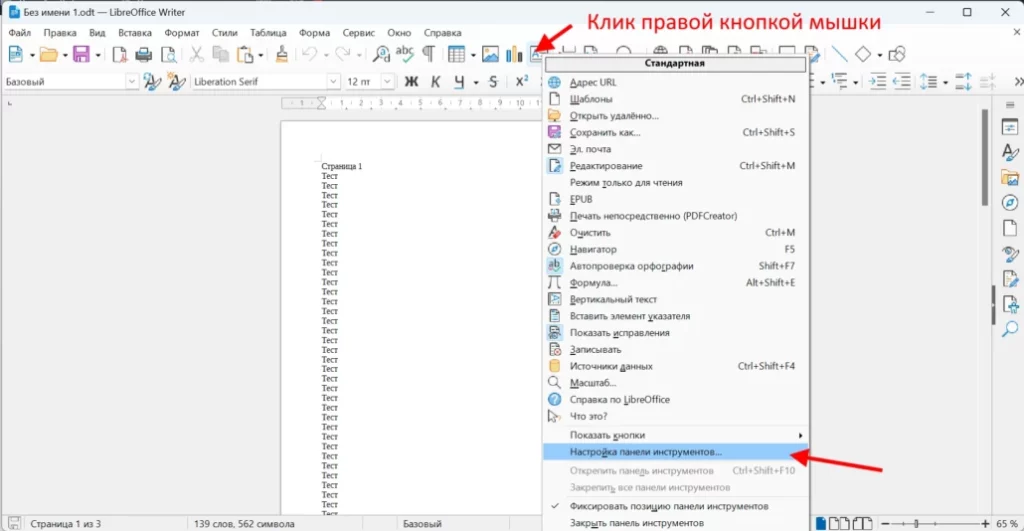Apply superscript X² icon

(x=522, y=82)
